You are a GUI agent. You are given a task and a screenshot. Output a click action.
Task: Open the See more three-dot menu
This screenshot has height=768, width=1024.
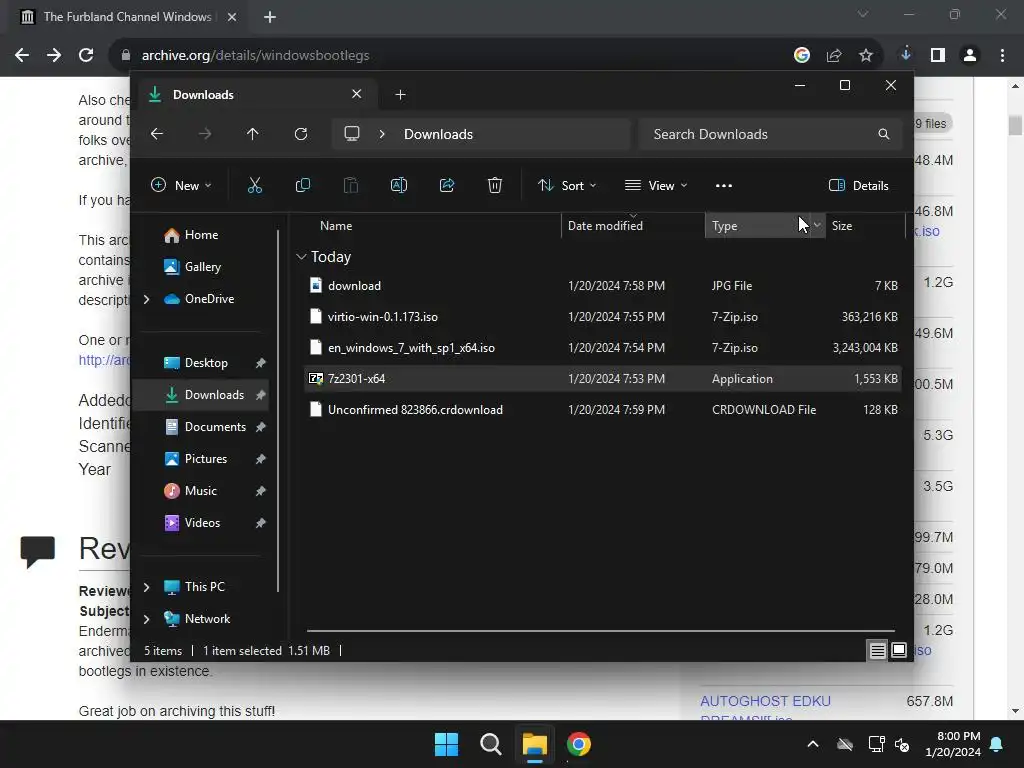[x=724, y=185]
